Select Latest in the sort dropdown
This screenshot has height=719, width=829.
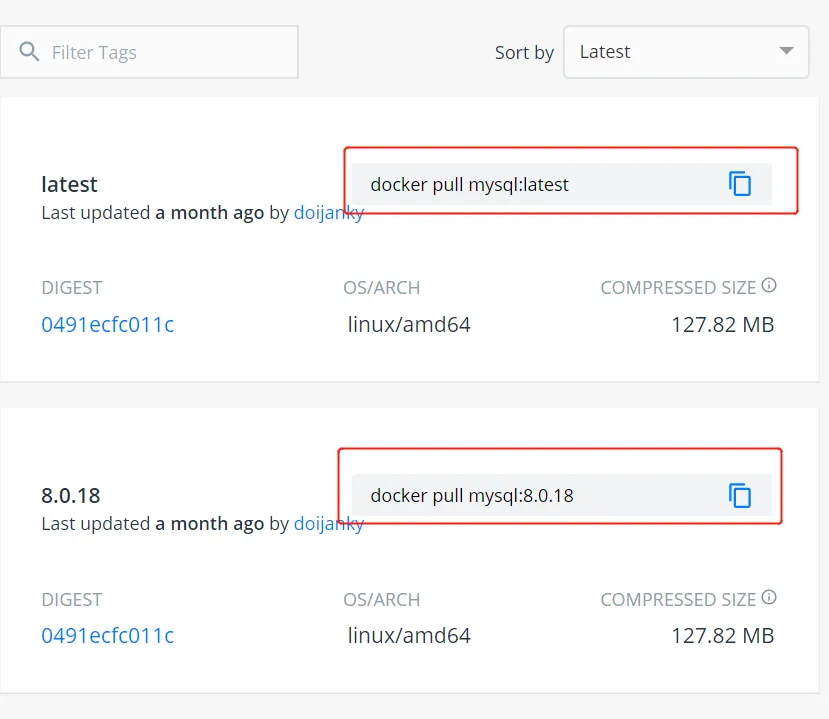pos(606,51)
